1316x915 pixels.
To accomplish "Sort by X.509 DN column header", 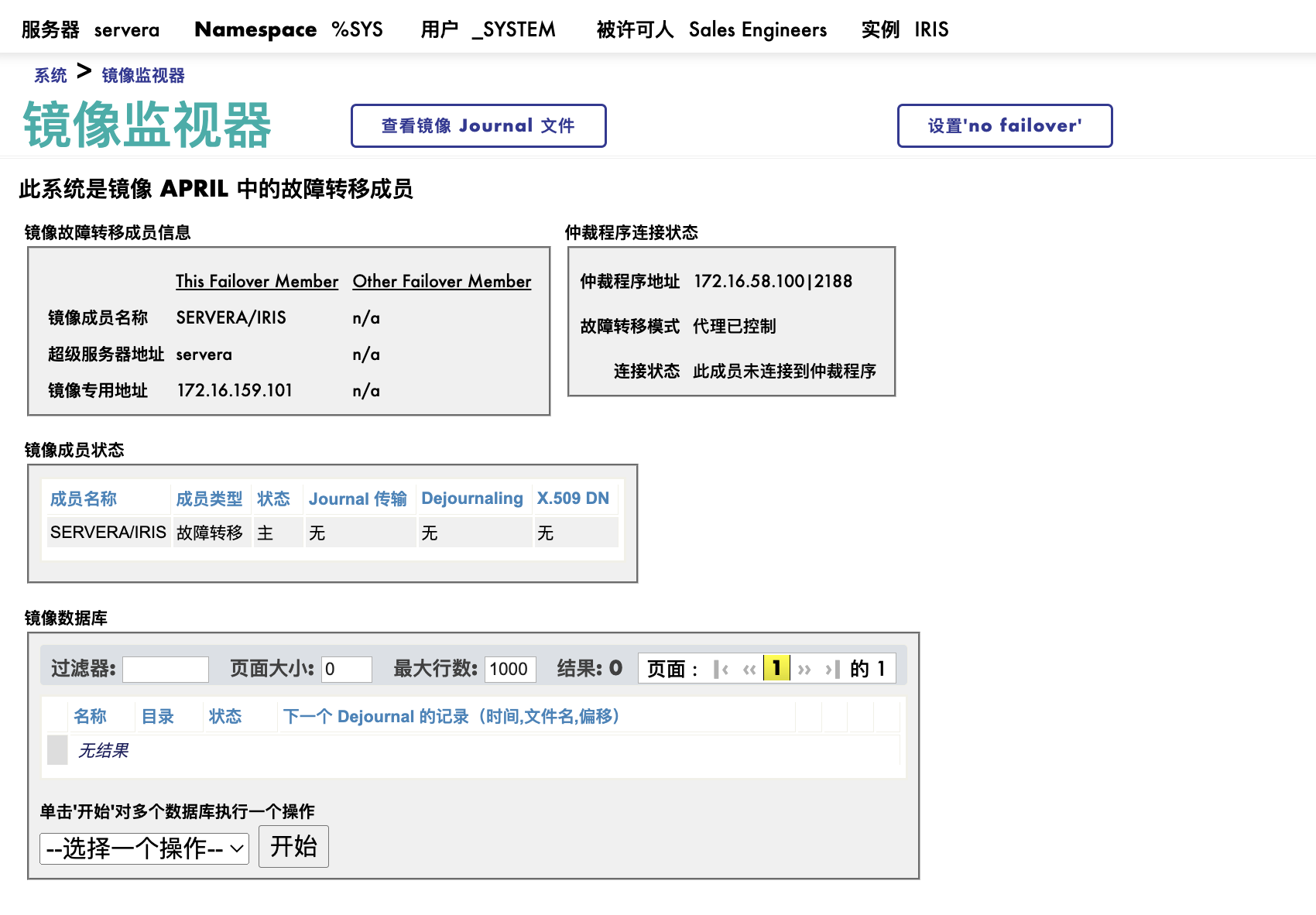I will click(x=573, y=499).
